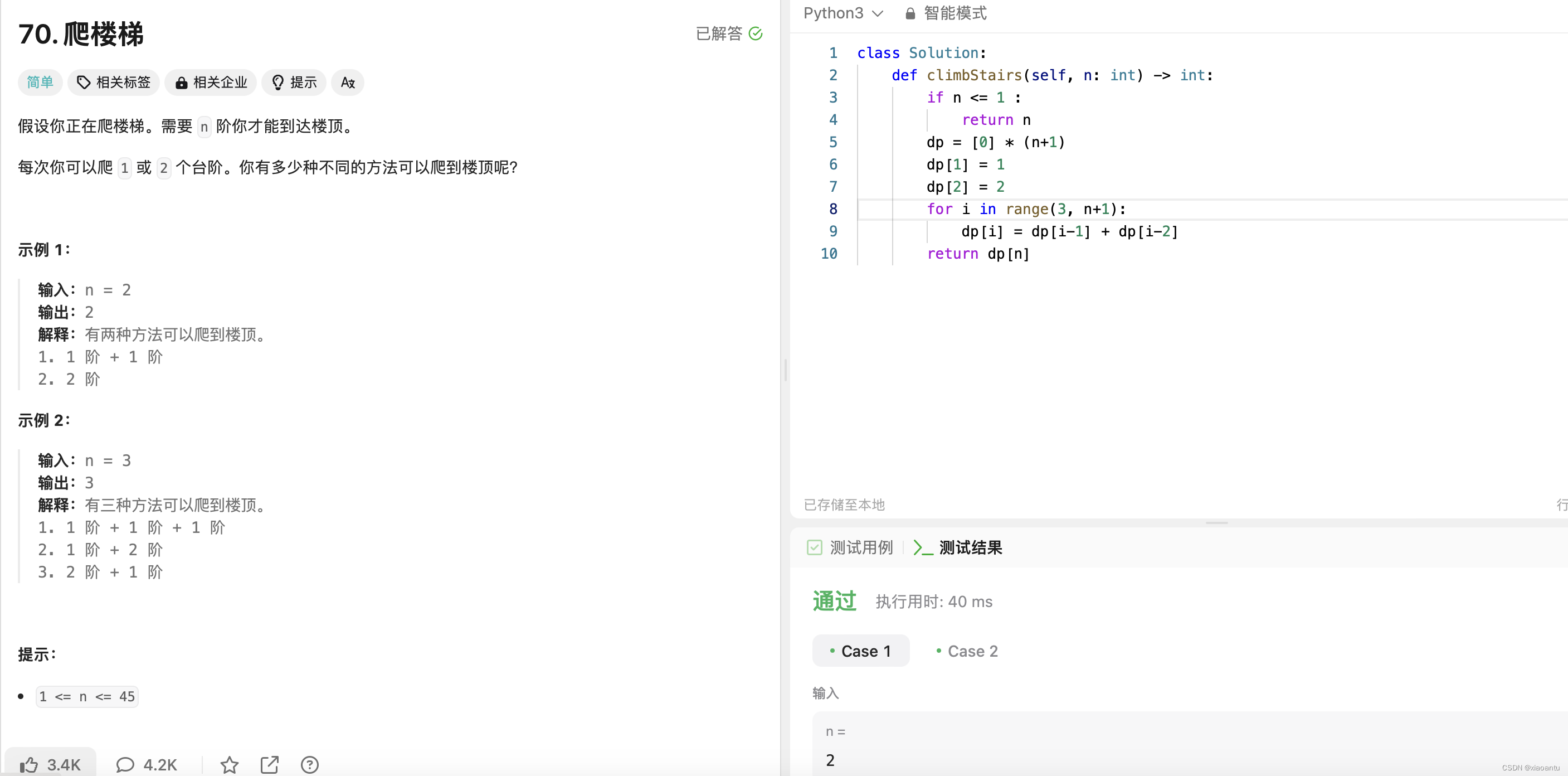The width and height of the screenshot is (1568, 776).
Task: Open the Python3 language dropdown
Action: [843, 13]
